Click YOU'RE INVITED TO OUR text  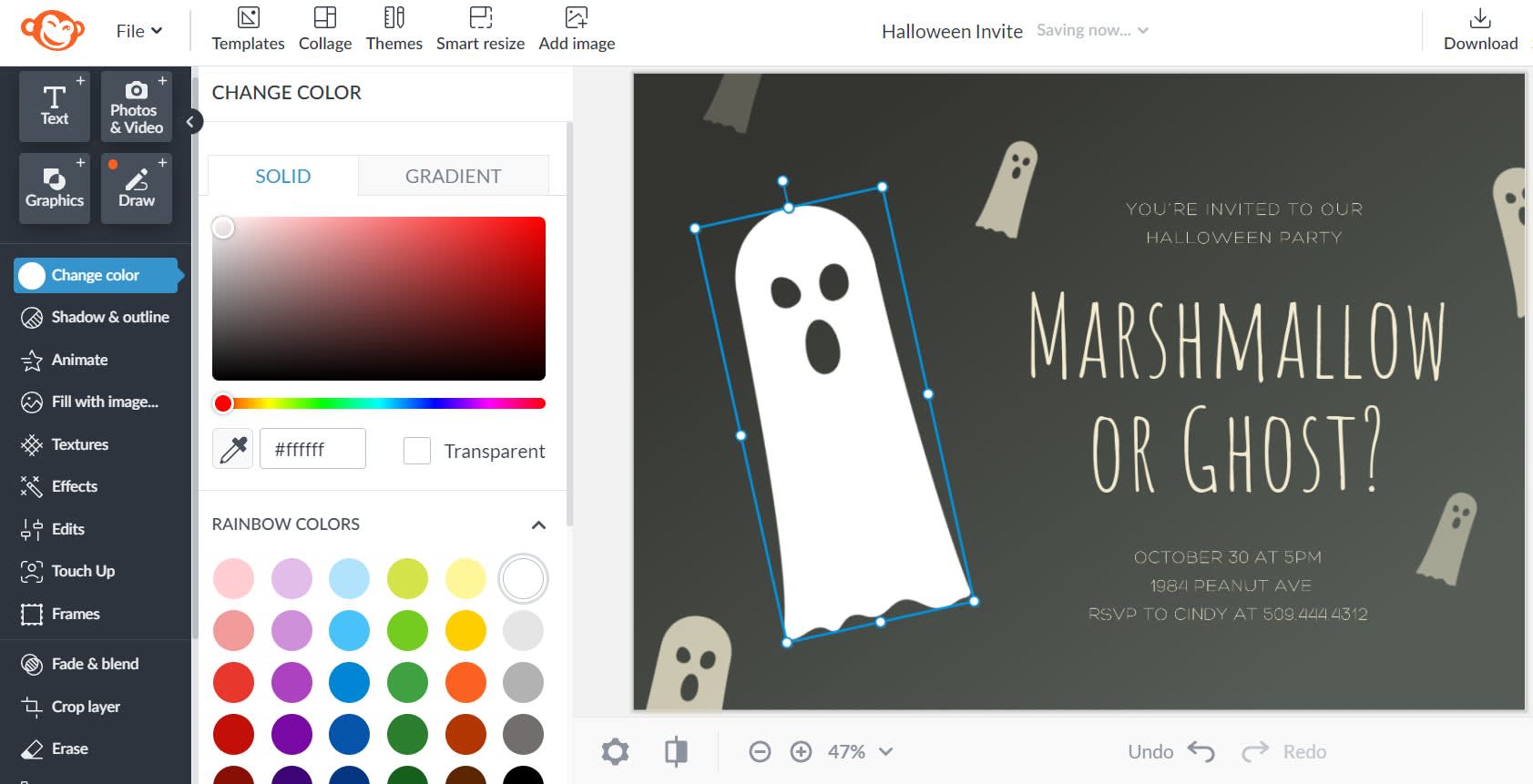pyautogui.click(x=1244, y=209)
